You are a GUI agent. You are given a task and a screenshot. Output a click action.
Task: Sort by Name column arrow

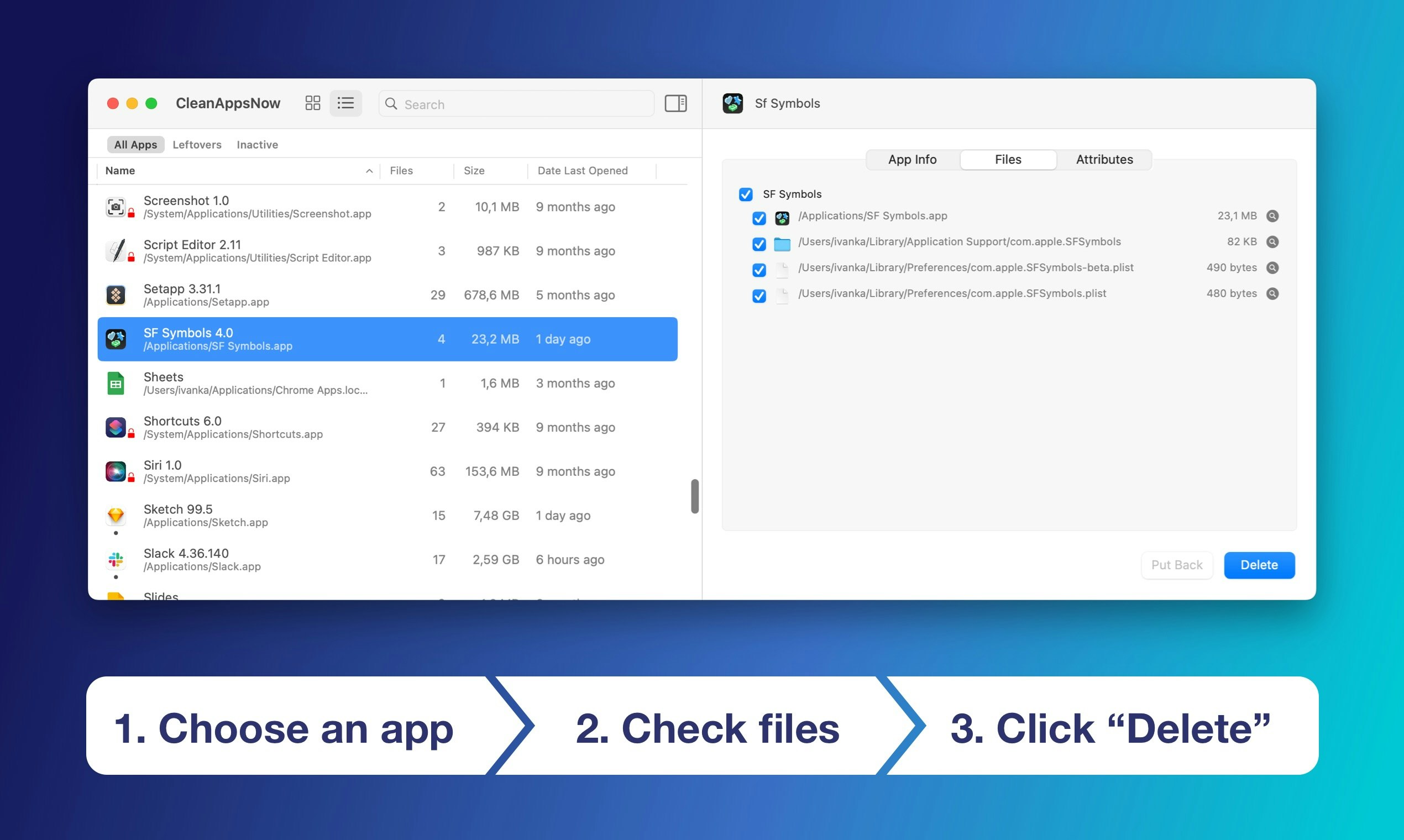369,171
